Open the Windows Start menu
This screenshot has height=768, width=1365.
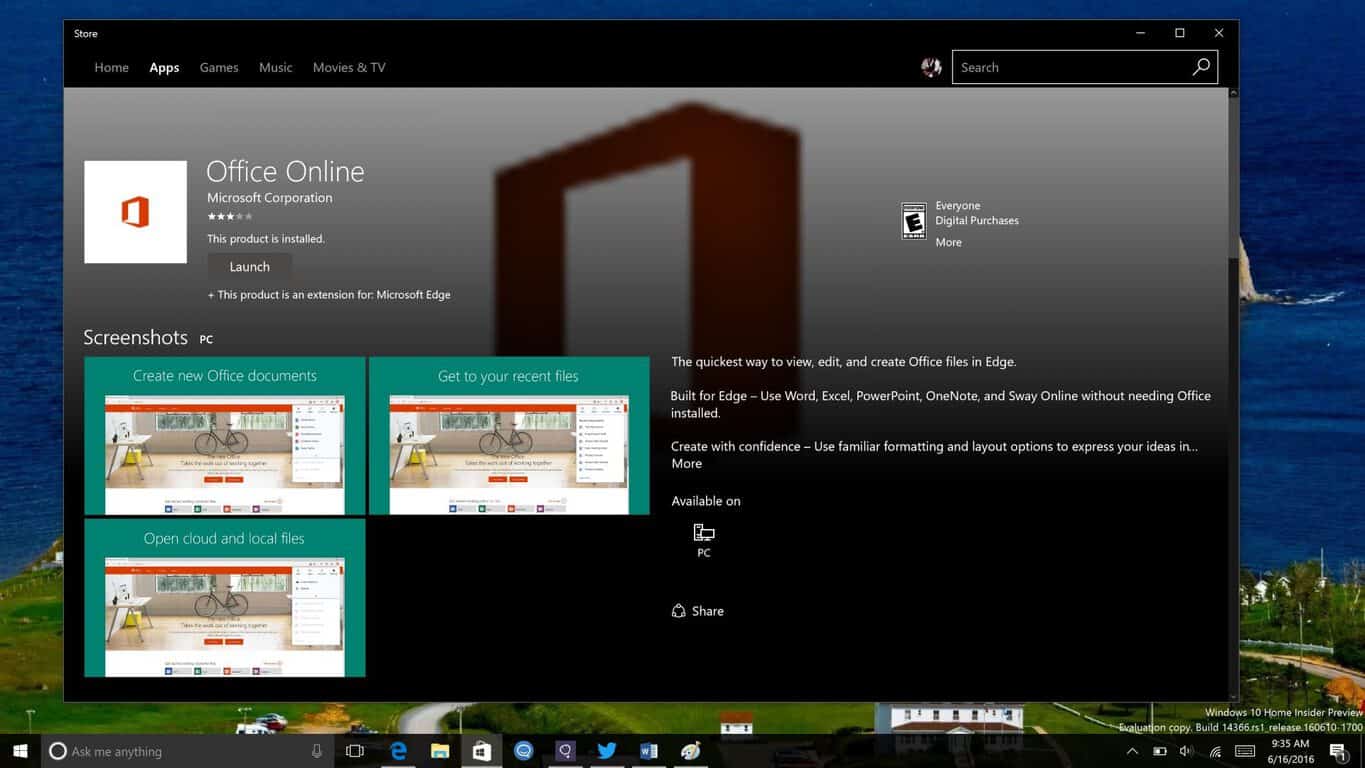(x=20, y=751)
